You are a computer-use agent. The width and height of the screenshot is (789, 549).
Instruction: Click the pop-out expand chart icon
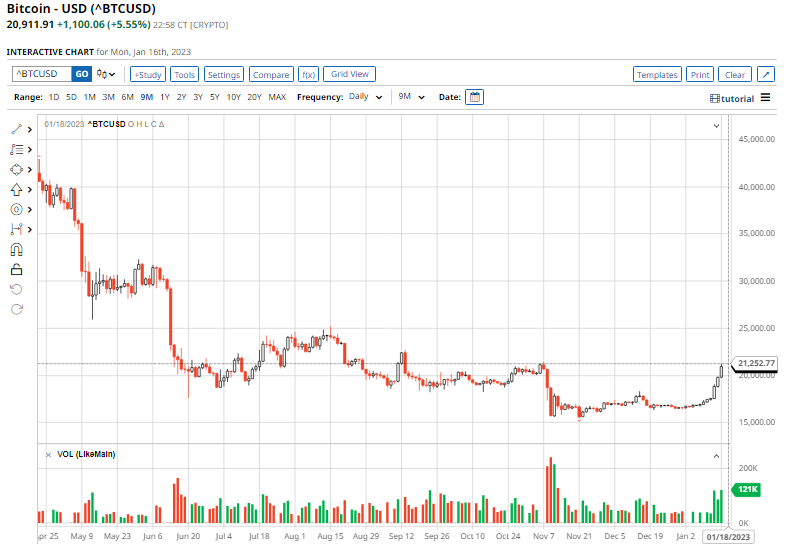coord(766,74)
